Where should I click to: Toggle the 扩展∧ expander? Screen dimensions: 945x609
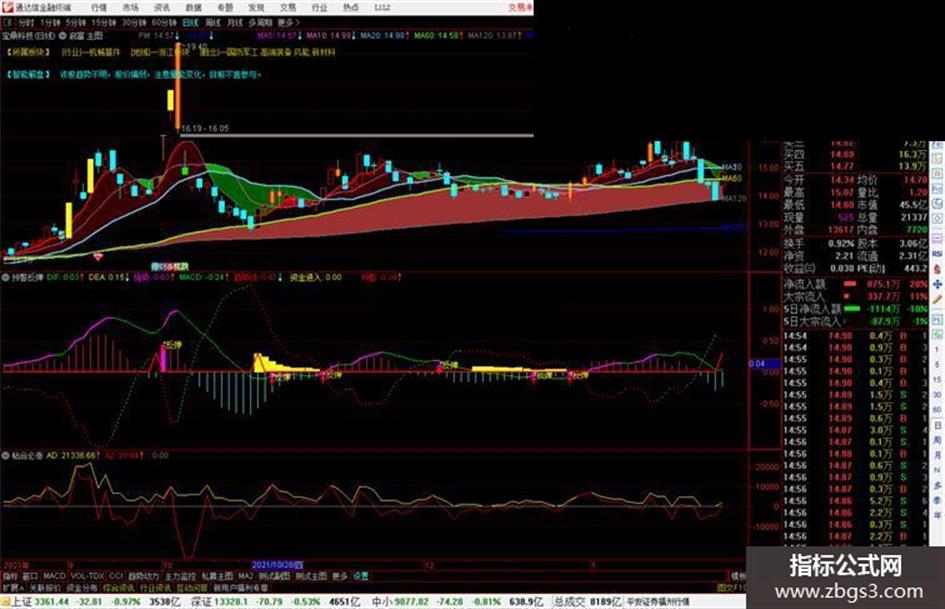pos(13,588)
